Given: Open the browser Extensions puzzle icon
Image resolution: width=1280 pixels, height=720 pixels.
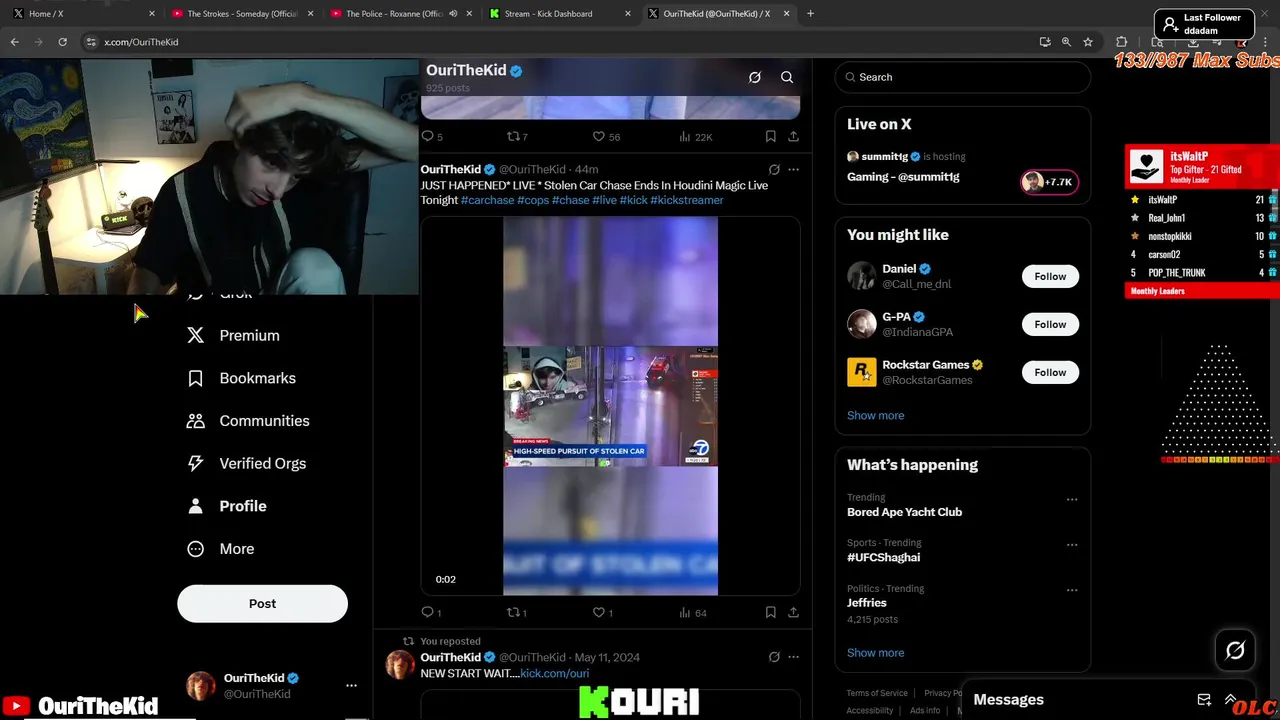Looking at the screenshot, I should (x=1121, y=42).
